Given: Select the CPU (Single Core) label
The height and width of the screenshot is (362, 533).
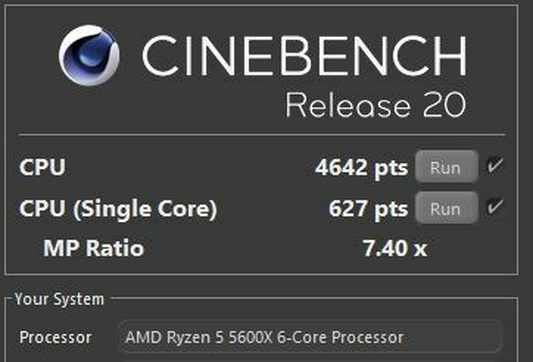Looking at the screenshot, I should (118, 209).
